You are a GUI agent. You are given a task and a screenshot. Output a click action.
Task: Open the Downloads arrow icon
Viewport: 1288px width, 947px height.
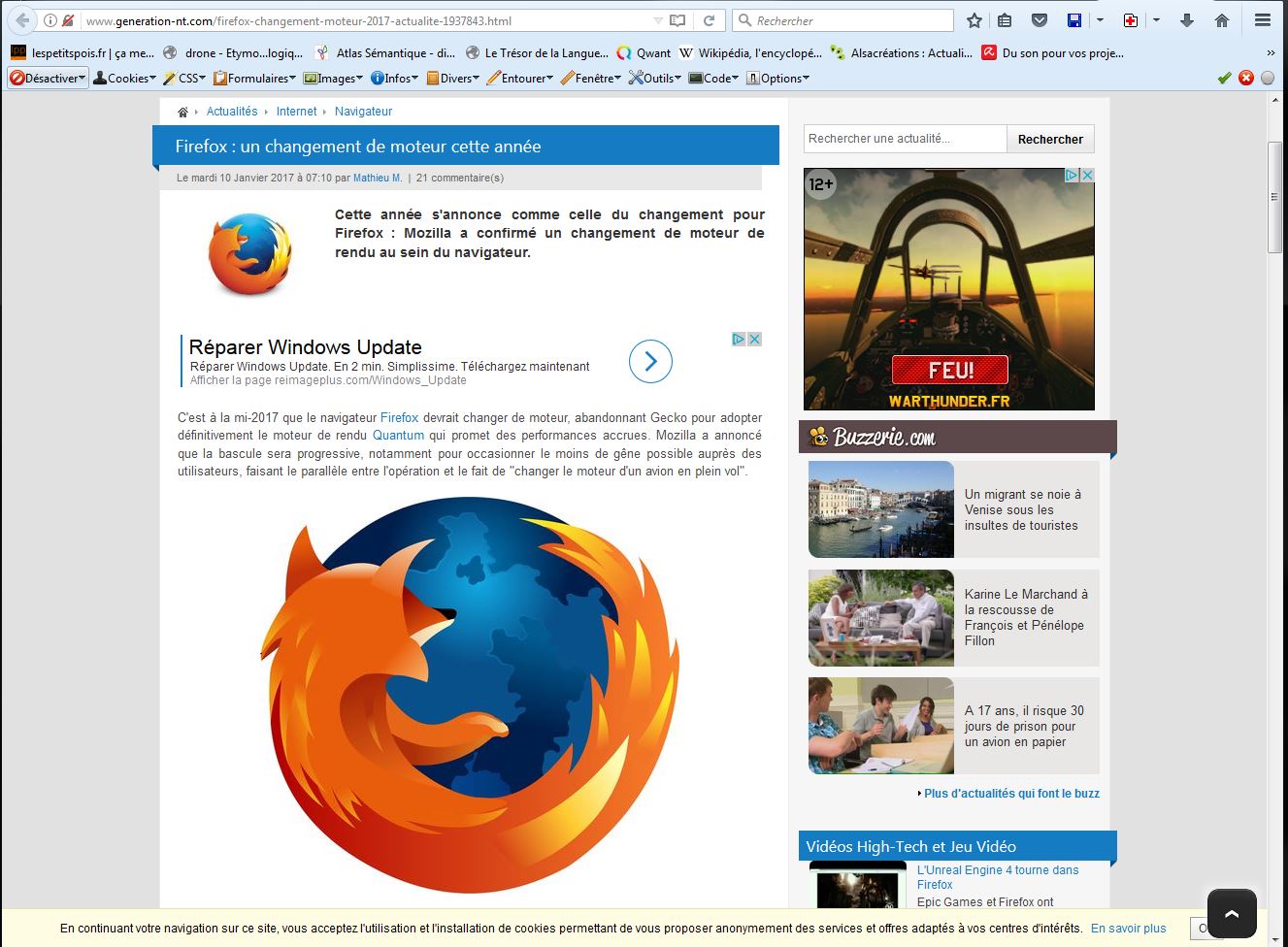[x=1186, y=20]
